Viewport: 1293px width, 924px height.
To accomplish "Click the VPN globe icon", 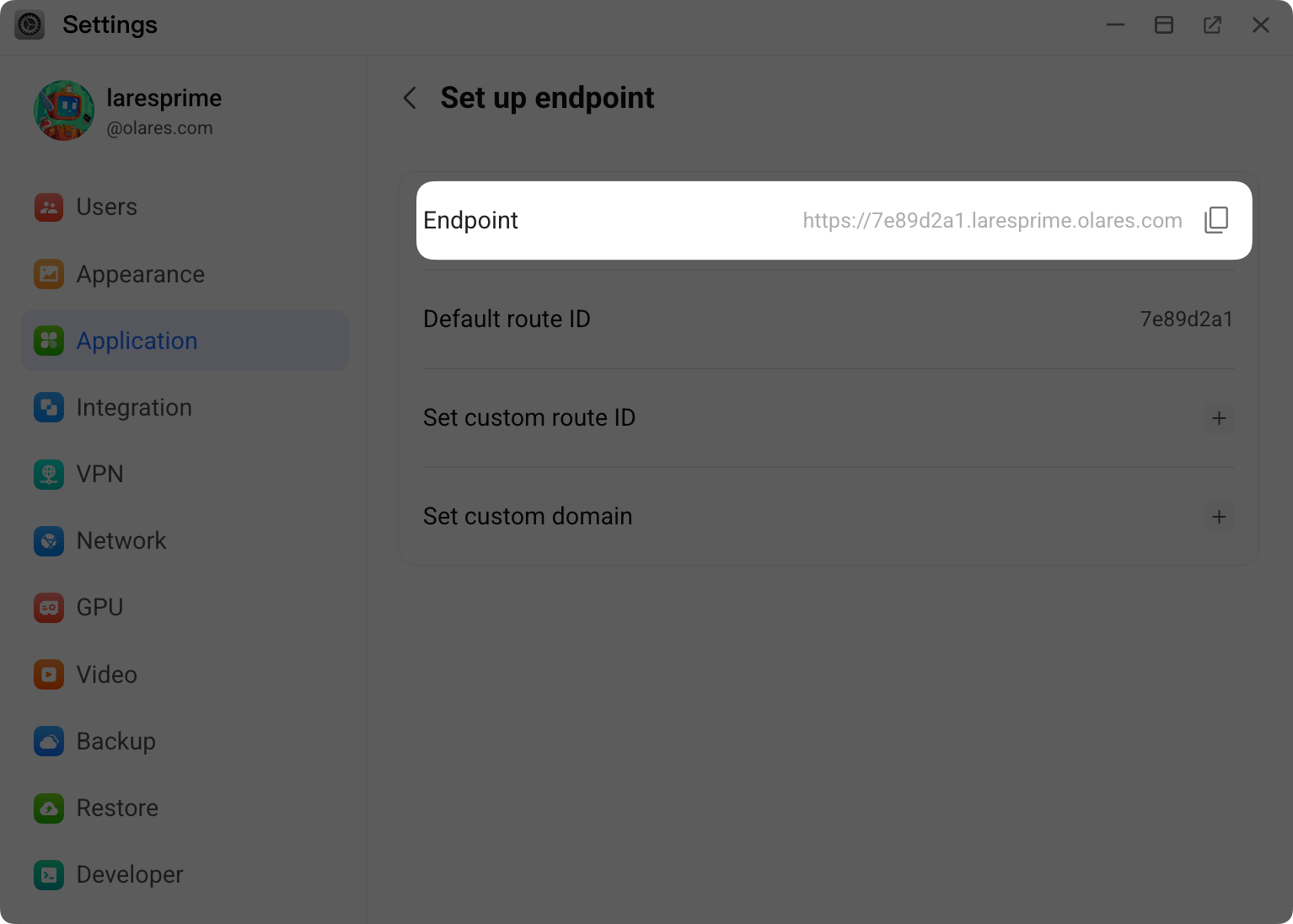I will coord(49,475).
